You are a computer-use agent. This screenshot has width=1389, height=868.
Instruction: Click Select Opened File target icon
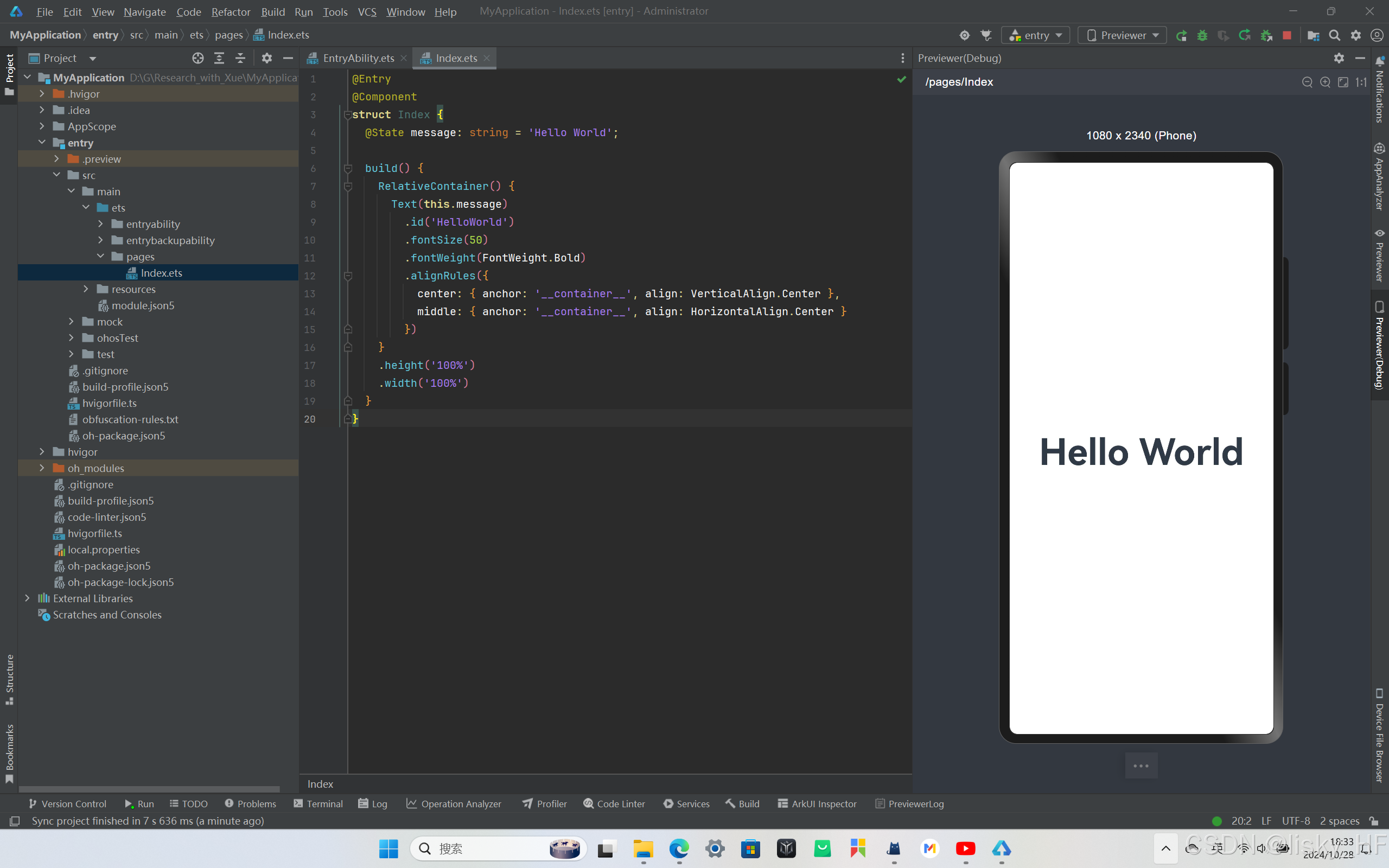[198, 58]
